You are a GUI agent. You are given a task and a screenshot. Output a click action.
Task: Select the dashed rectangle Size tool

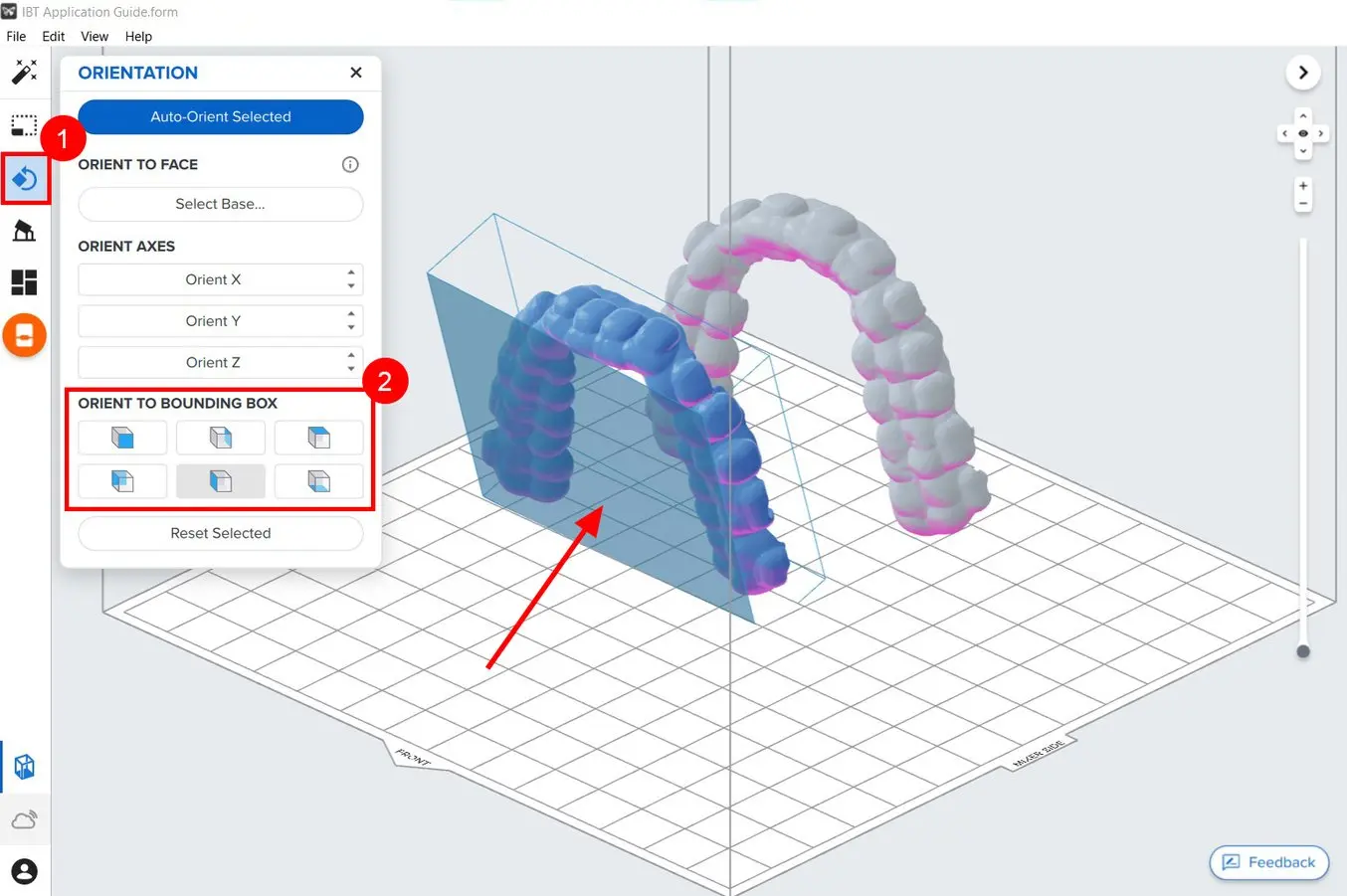click(x=24, y=125)
